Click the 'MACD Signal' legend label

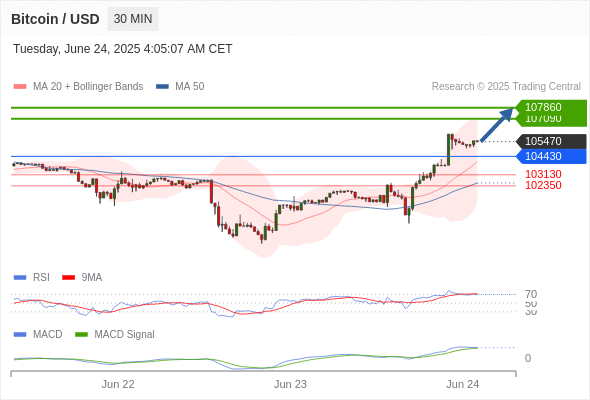[x=125, y=335]
